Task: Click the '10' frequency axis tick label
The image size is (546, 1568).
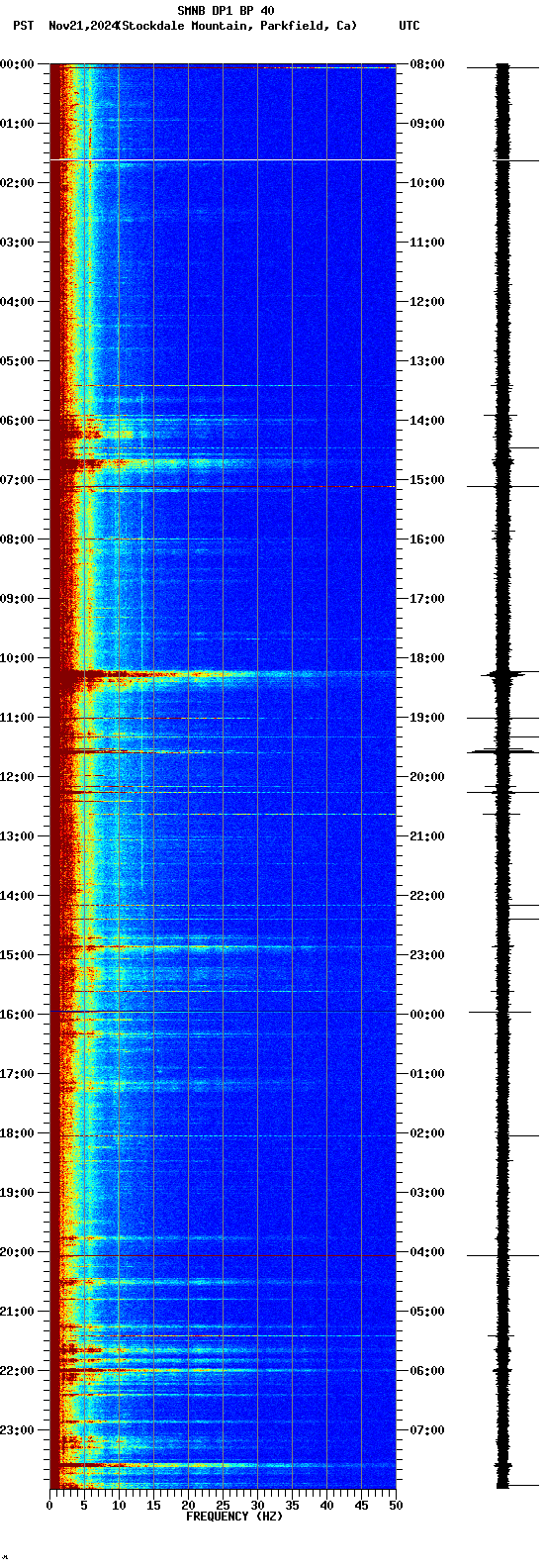Action: pos(119,1506)
